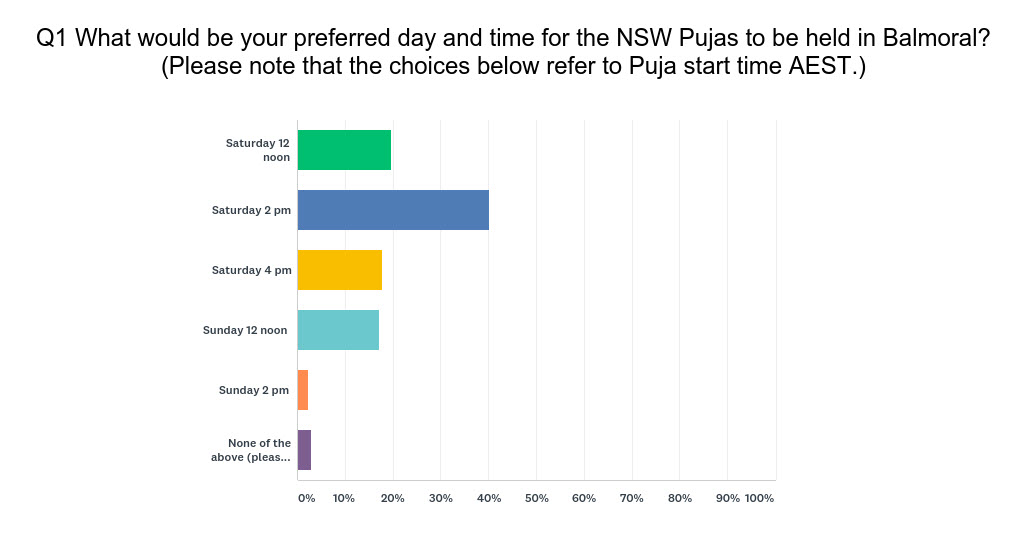The image size is (1024, 533).
Task: Select the "Sunday 12 noon" category label
Action: click(246, 330)
